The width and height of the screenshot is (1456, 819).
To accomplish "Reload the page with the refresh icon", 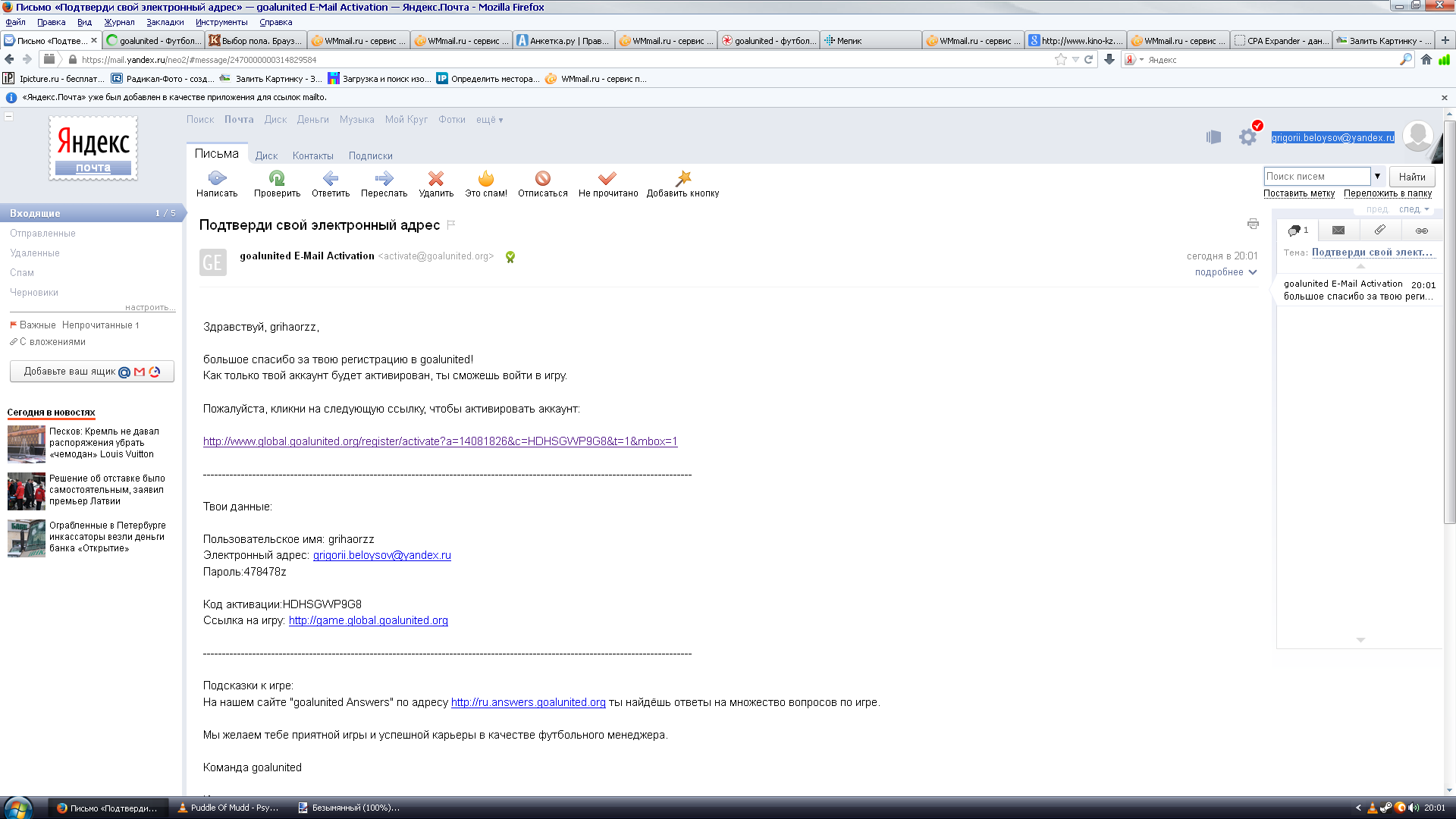I will coord(1089,59).
